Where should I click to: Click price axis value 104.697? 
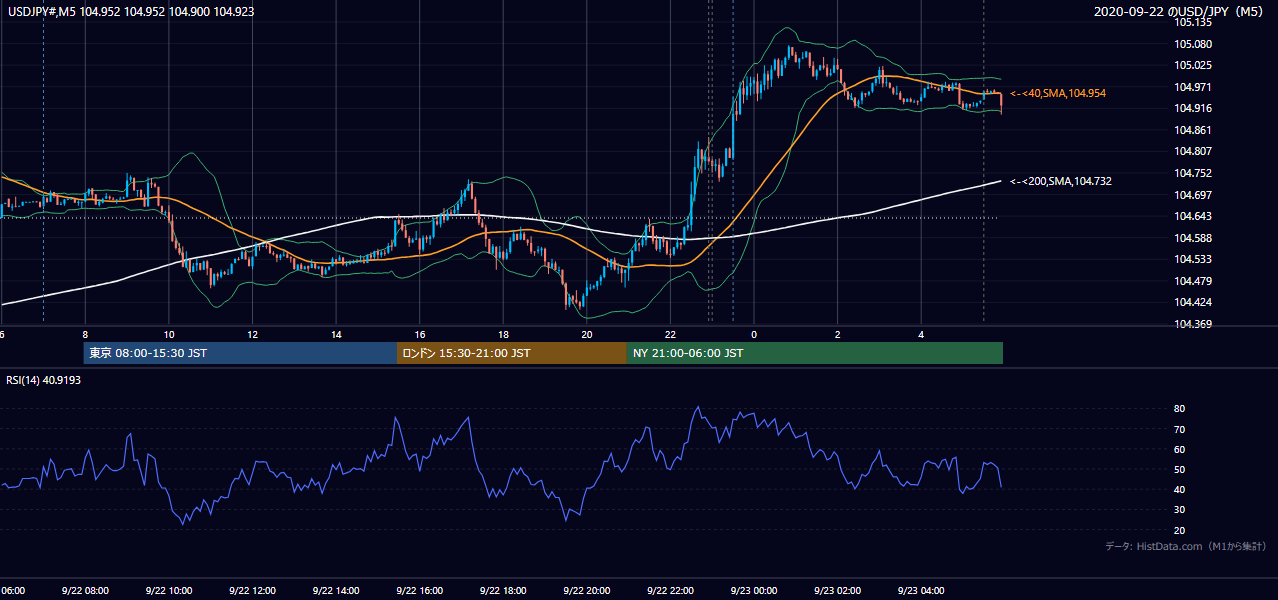pos(1194,194)
